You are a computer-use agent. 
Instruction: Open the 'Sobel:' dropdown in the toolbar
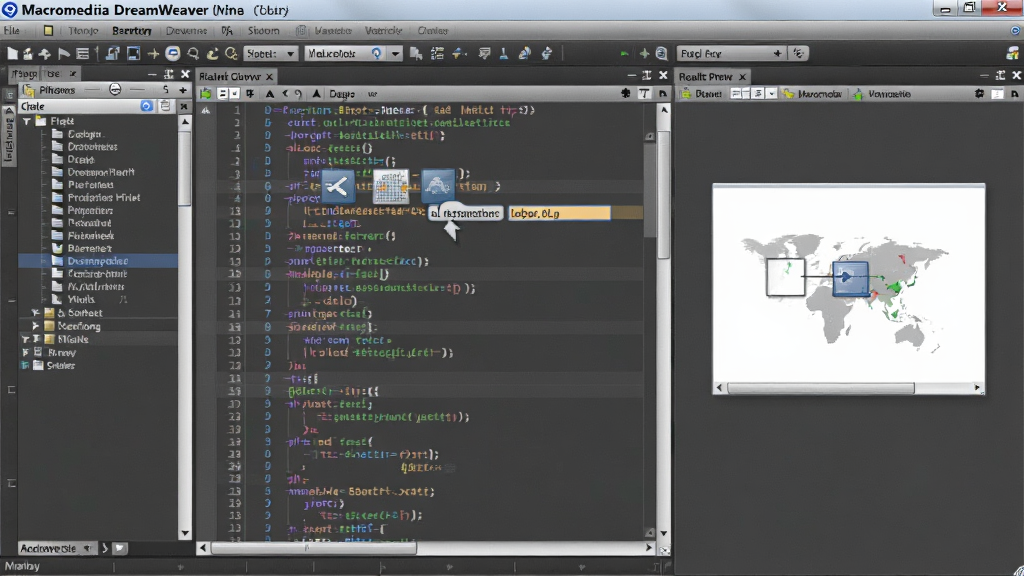pos(270,54)
